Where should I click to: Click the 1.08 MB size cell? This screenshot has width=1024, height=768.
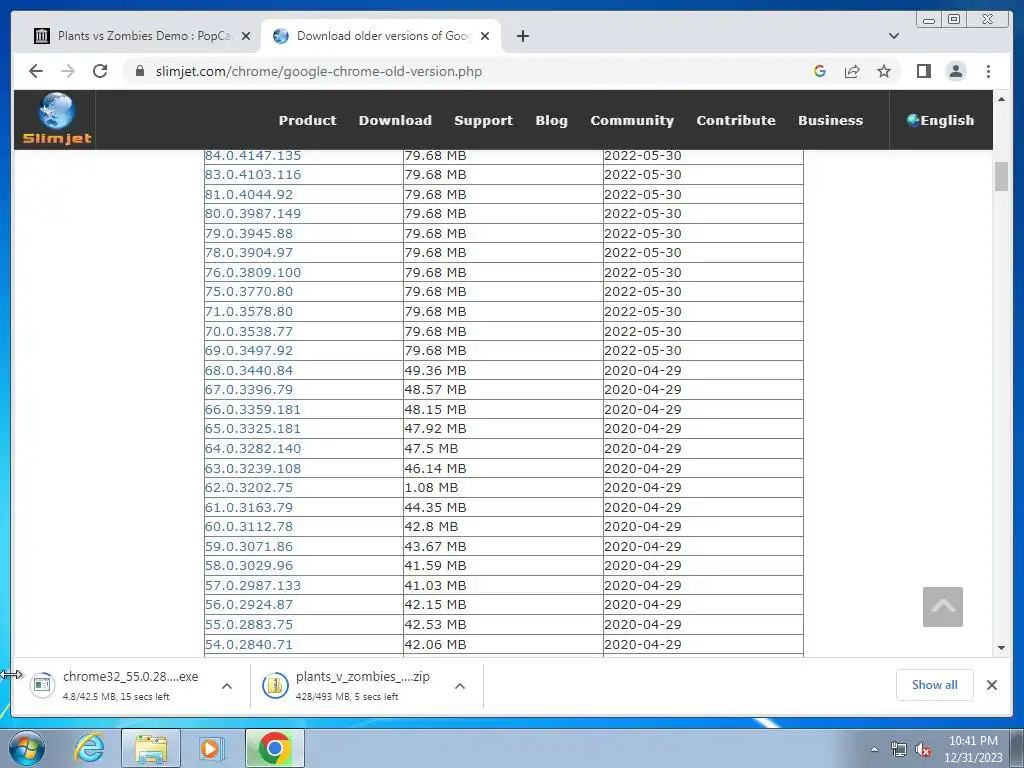(503, 487)
